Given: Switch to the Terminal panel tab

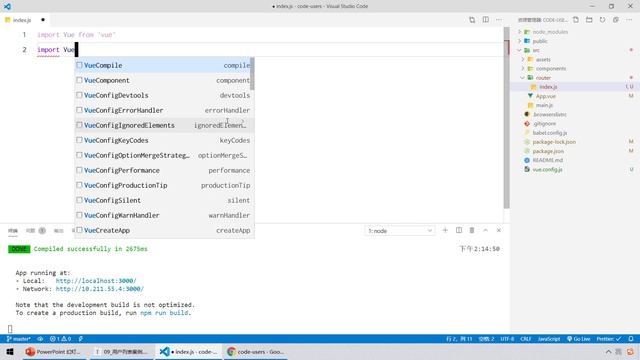Looking at the screenshot, I should 13,231.
